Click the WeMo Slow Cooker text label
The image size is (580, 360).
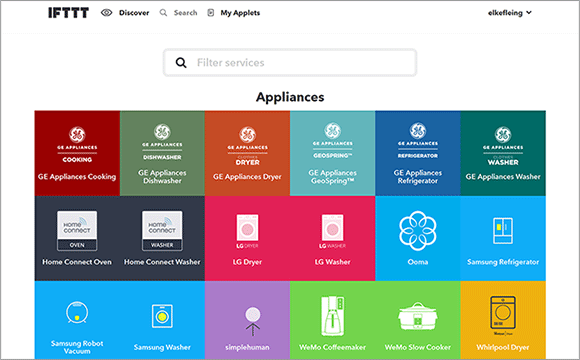(418, 347)
